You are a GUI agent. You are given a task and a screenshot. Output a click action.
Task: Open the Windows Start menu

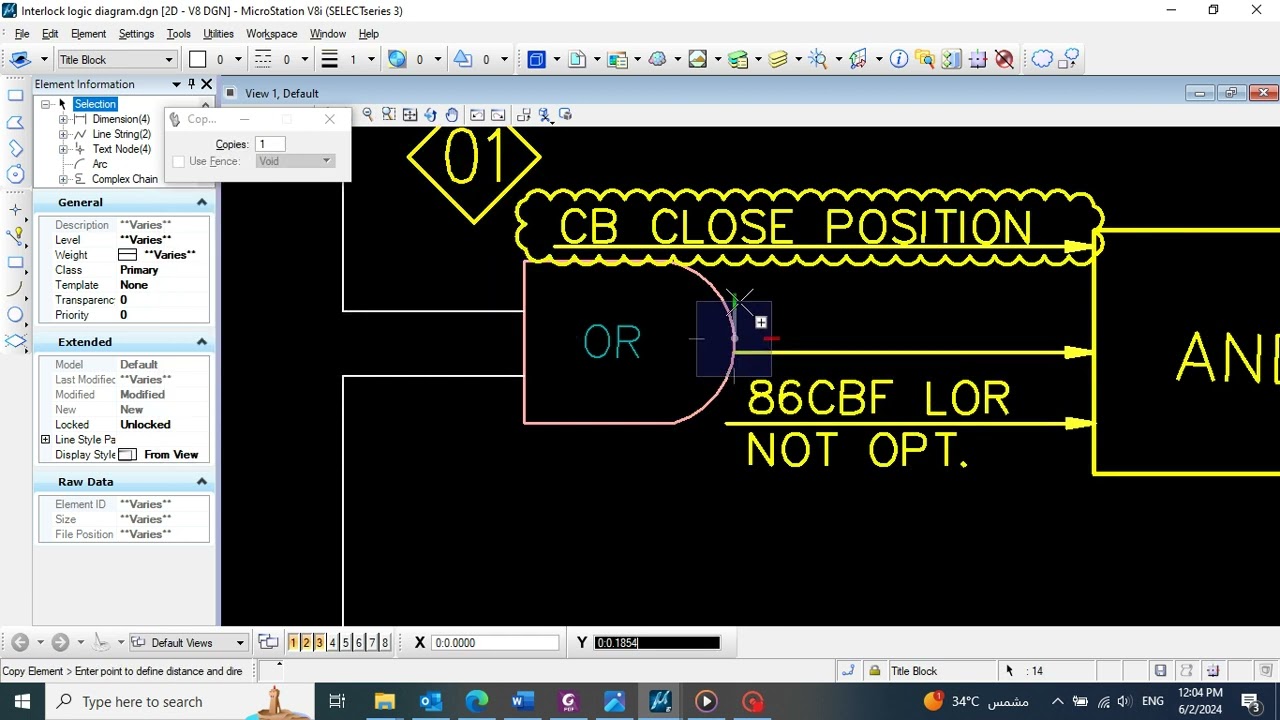[22, 702]
